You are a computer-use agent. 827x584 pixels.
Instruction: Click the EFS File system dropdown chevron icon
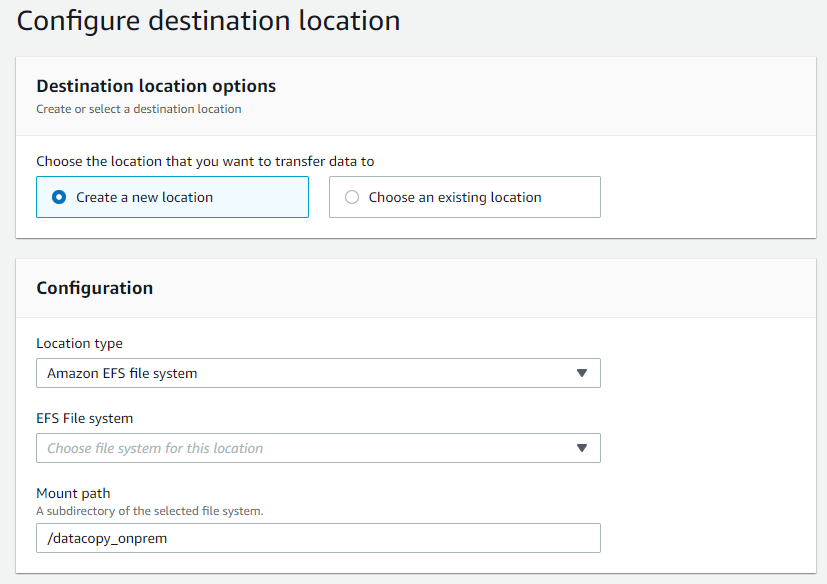pos(582,447)
